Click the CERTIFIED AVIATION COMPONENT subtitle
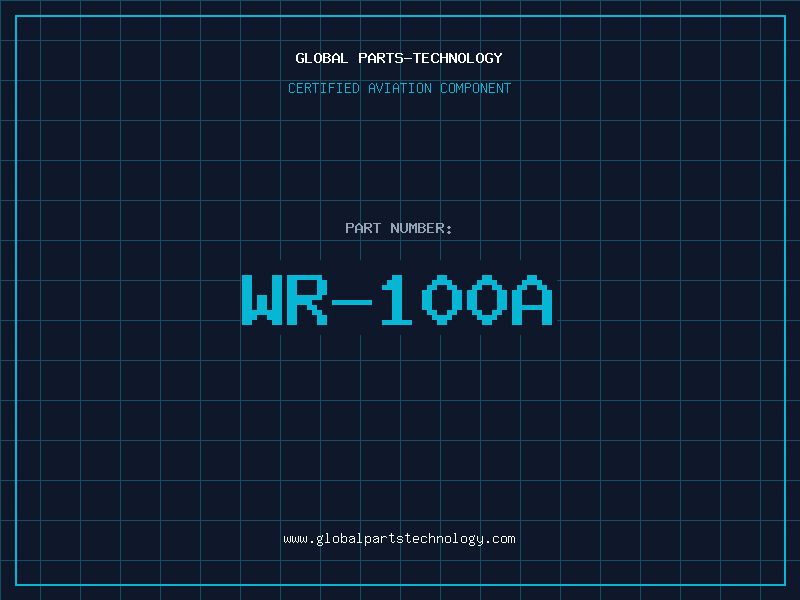Viewport: 800px width, 600px height. tap(399, 88)
